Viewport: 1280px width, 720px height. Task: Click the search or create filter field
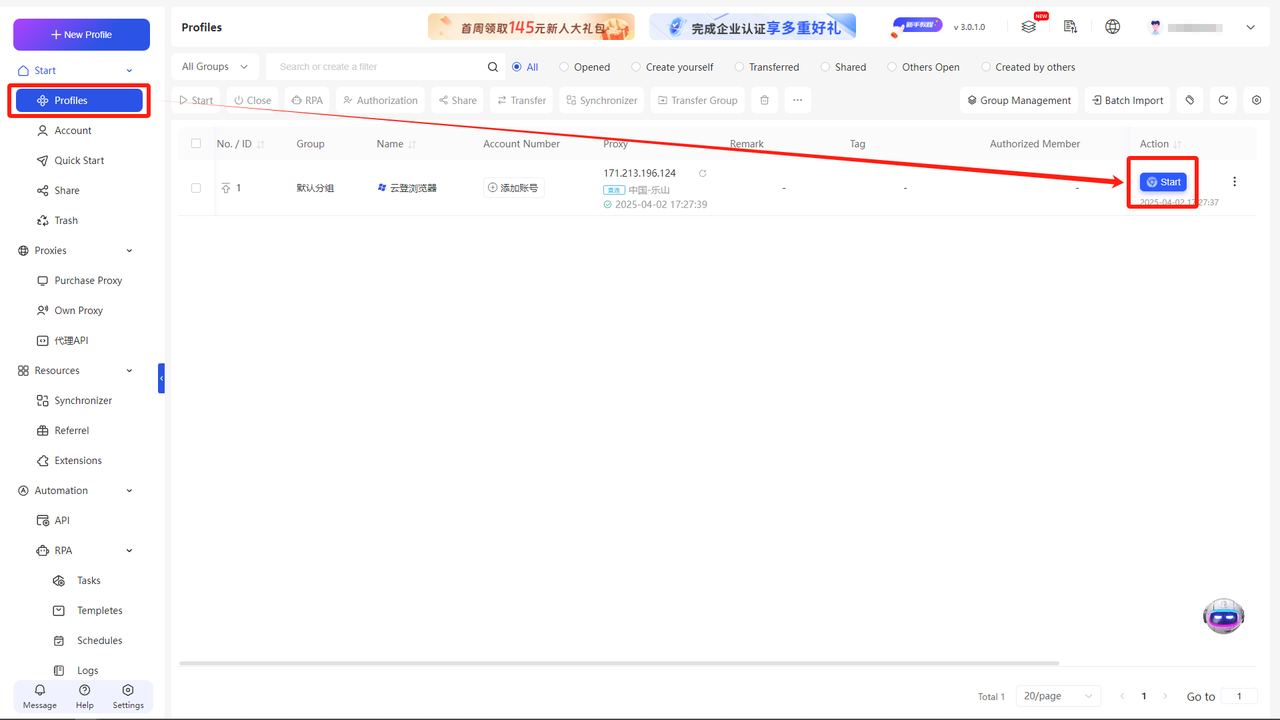[x=380, y=67]
